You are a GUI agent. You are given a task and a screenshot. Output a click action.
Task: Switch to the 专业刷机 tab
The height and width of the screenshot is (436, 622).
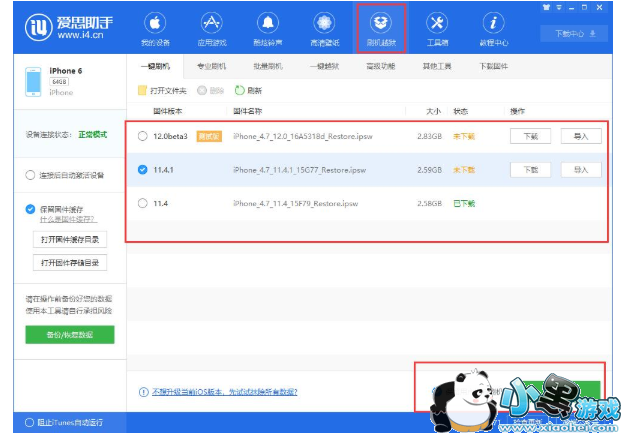tap(211, 66)
